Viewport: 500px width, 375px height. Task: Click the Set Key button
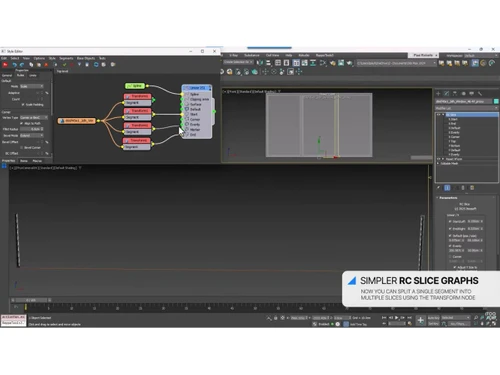[433, 324]
